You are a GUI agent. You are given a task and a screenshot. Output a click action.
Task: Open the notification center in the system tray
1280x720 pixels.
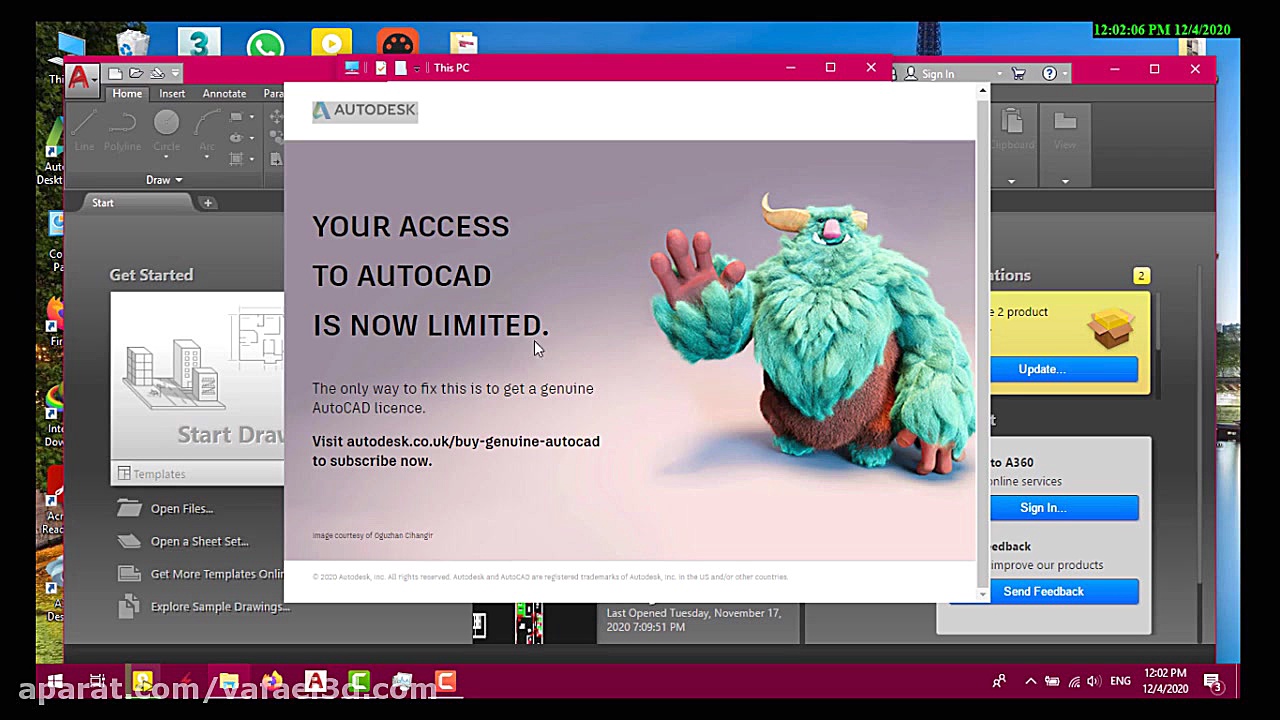[x=1213, y=682]
